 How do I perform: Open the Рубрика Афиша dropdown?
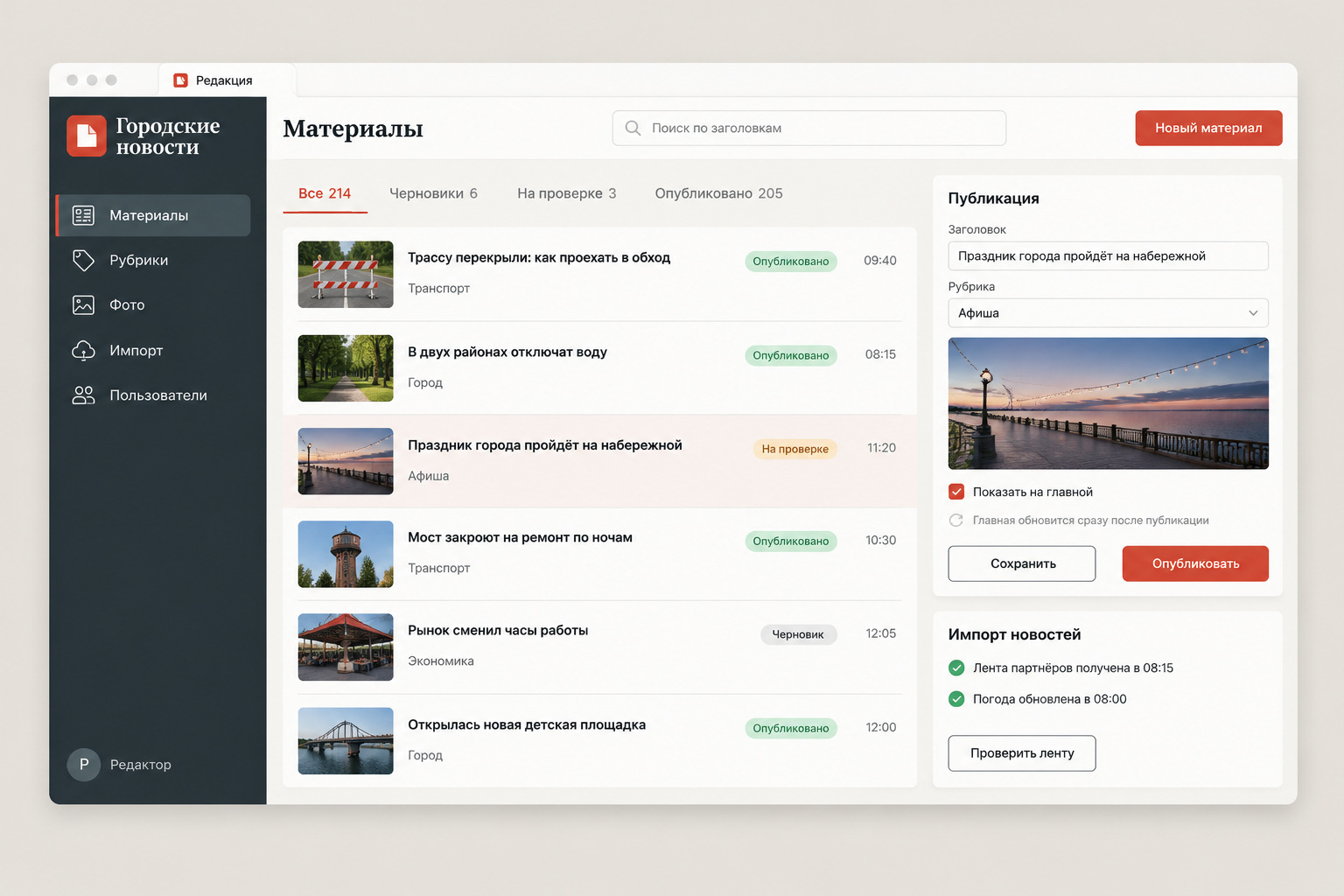click(1108, 312)
